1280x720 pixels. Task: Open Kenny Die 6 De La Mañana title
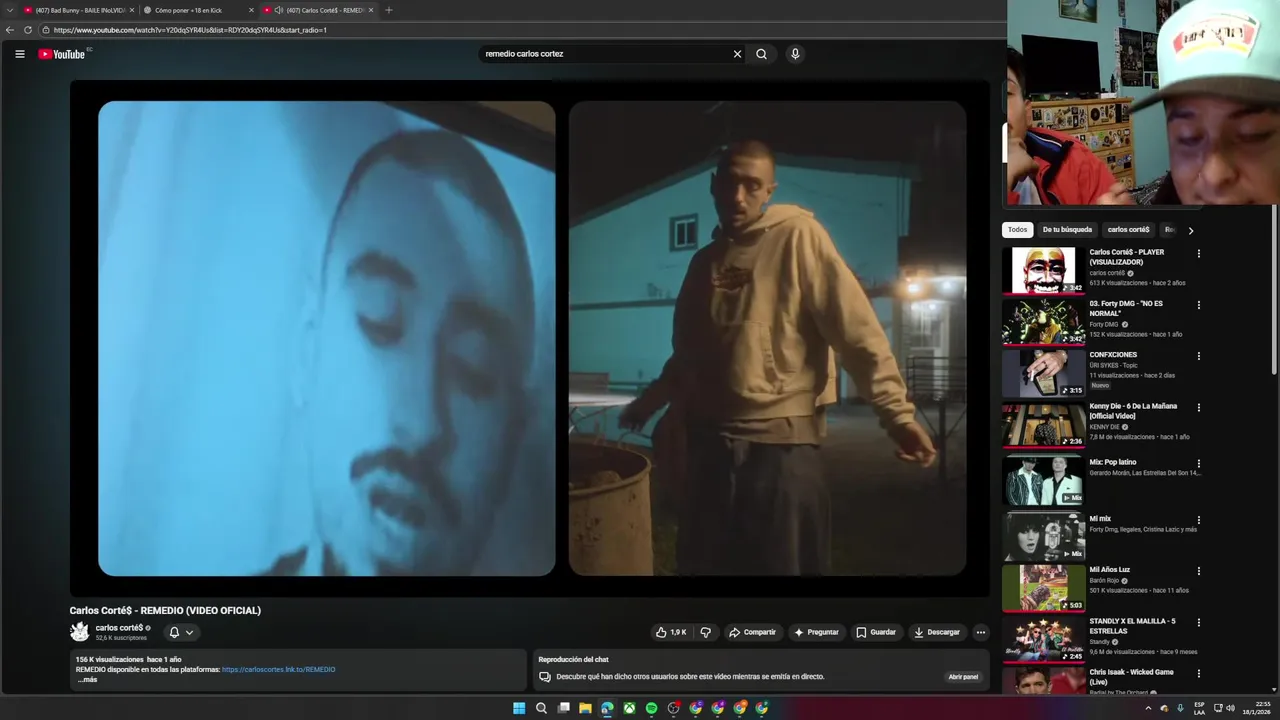pyautogui.click(x=1133, y=411)
